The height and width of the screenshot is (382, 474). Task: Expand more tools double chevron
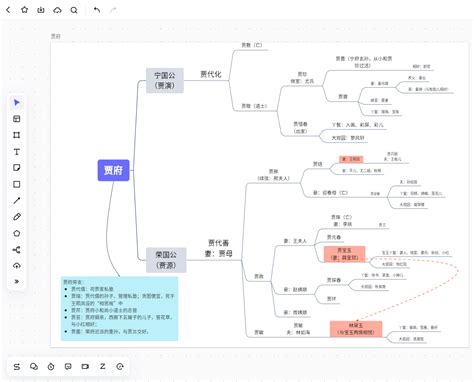17,282
